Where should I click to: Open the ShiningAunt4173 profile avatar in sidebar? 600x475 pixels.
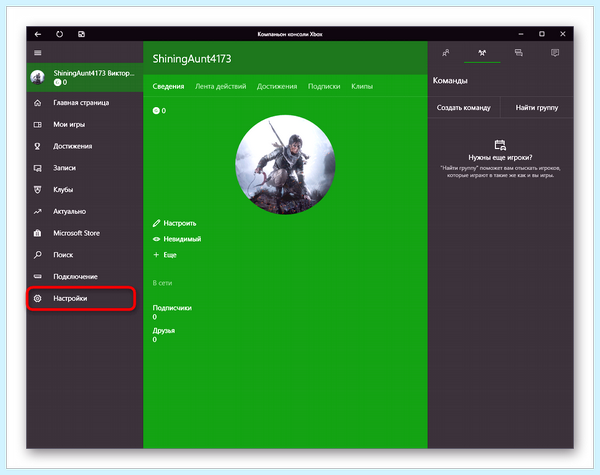click(38, 77)
